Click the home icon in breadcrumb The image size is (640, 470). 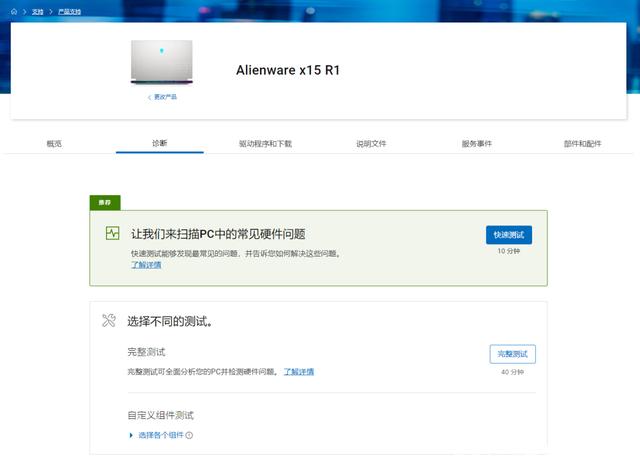[14, 11]
